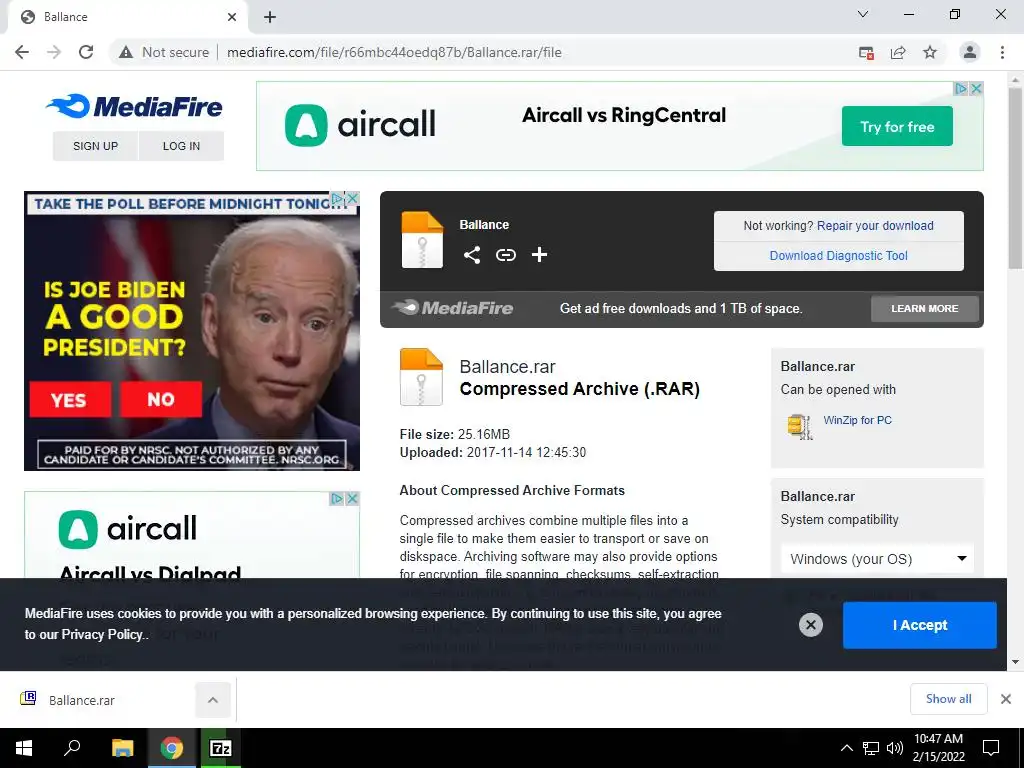This screenshot has height=768, width=1024.
Task: Click NO on the Biden poll ad
Action: pyautogui.click(x=161, y=399)
